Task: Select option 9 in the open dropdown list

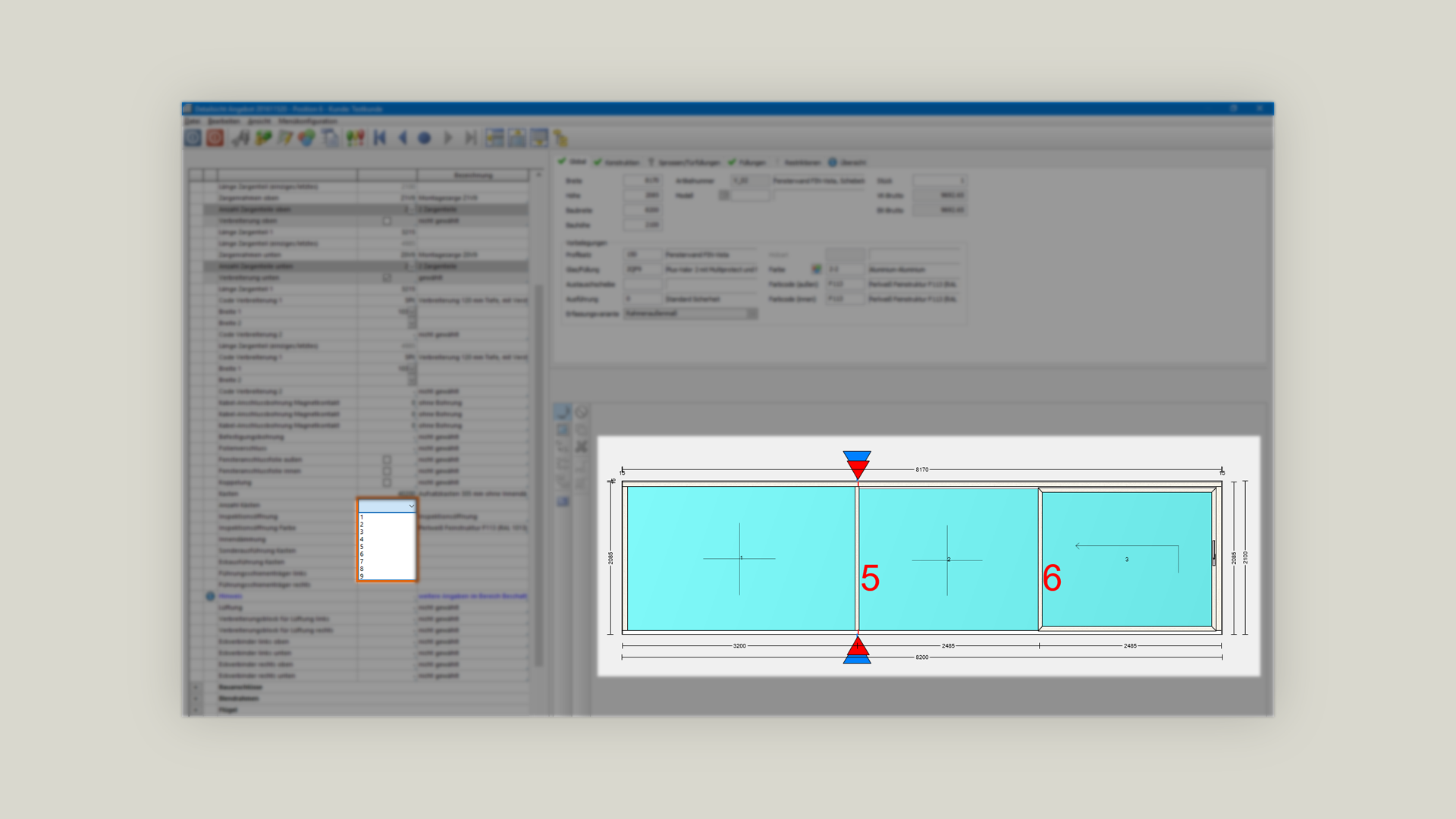Action: click(387, 576)
